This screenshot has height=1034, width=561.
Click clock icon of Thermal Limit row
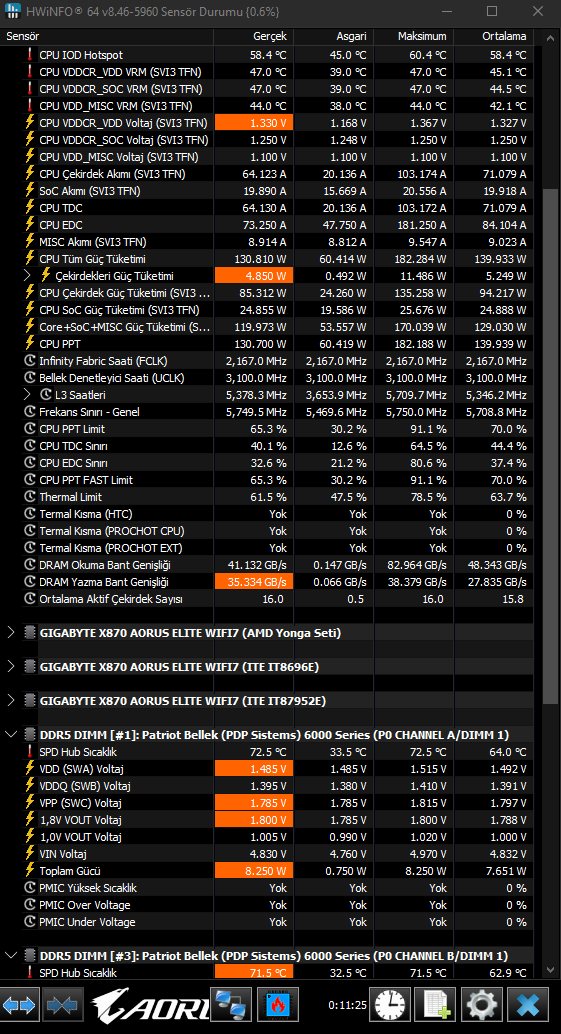click(29, 497)
